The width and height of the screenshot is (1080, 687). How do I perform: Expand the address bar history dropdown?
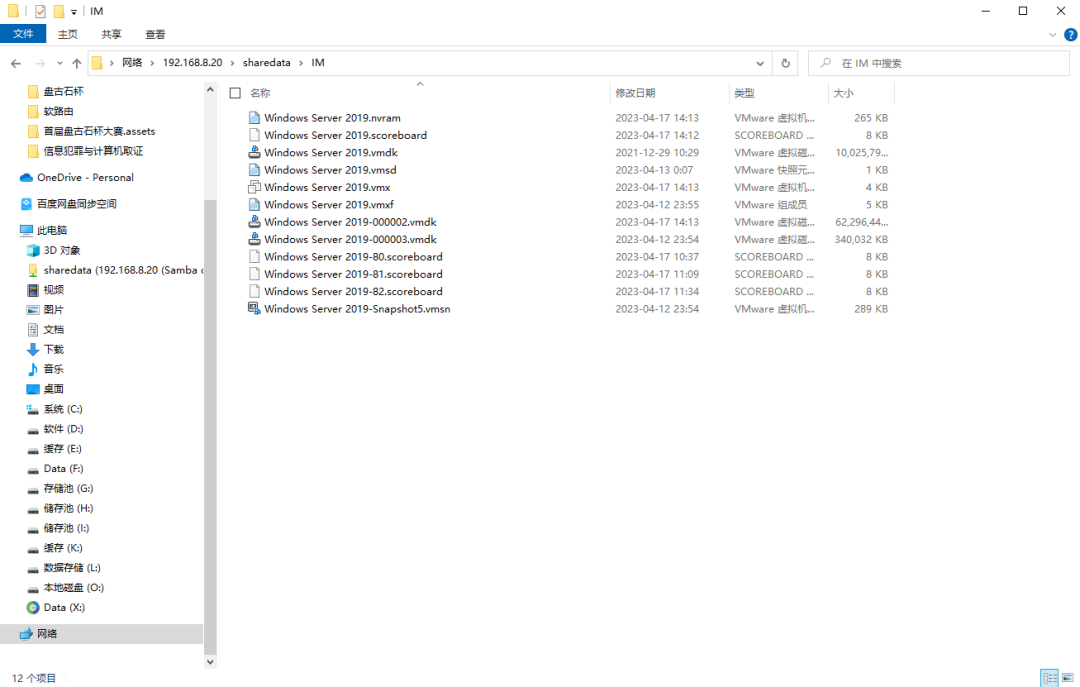pos(760,63)
